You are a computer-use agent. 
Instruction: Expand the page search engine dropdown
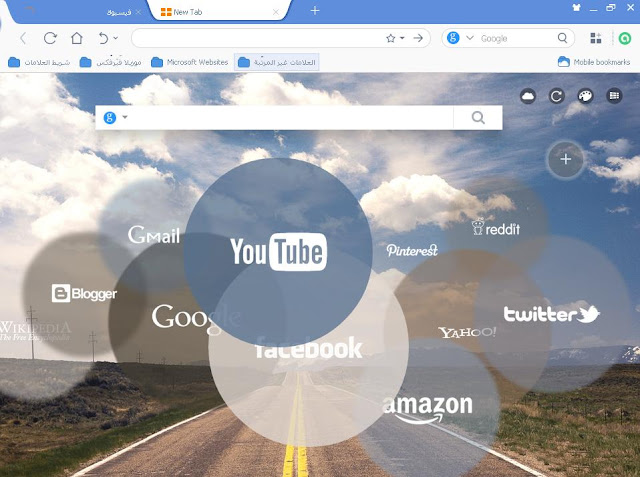pos(125,117)
